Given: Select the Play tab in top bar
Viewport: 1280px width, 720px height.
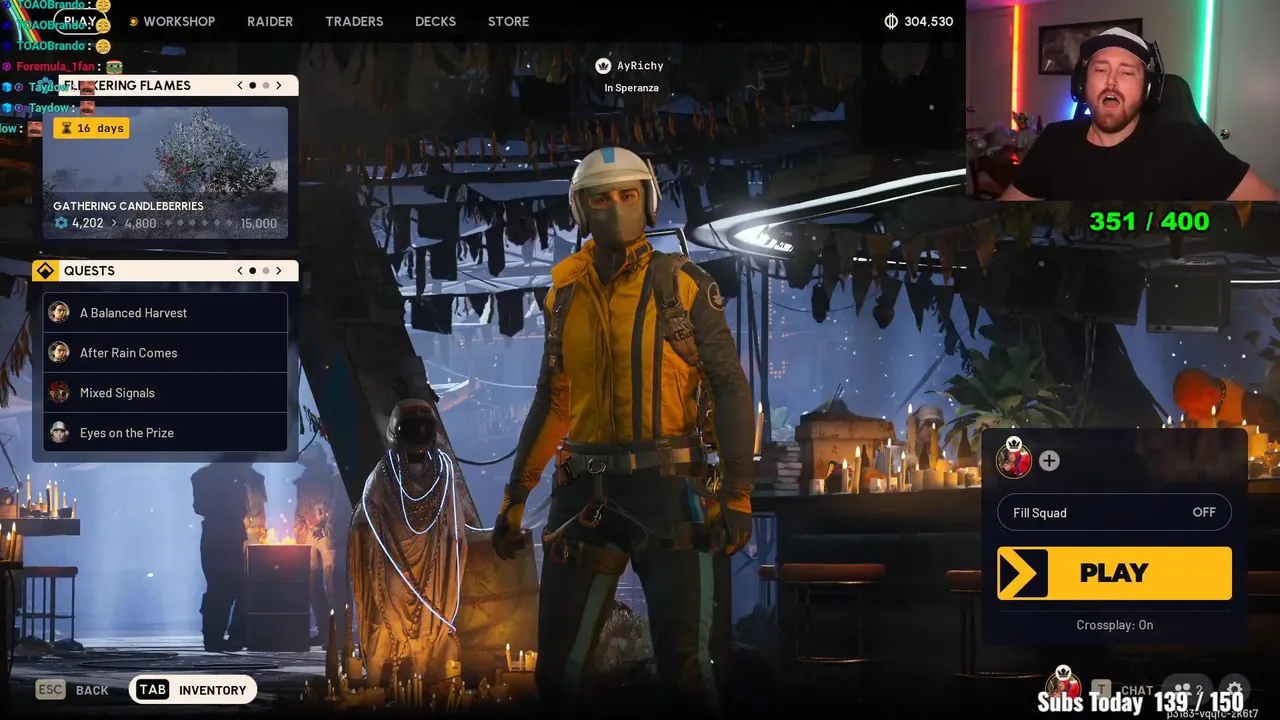Looking at the screenshot, I should coord(80,21).
